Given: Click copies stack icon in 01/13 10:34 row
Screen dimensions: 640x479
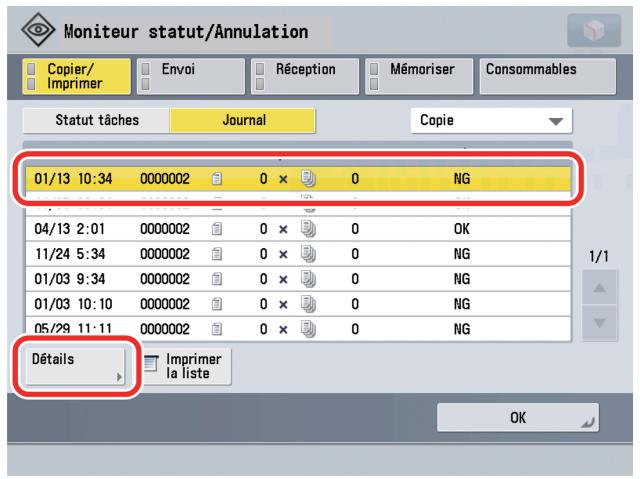Looking at the screenshot, I should (309, 179).
